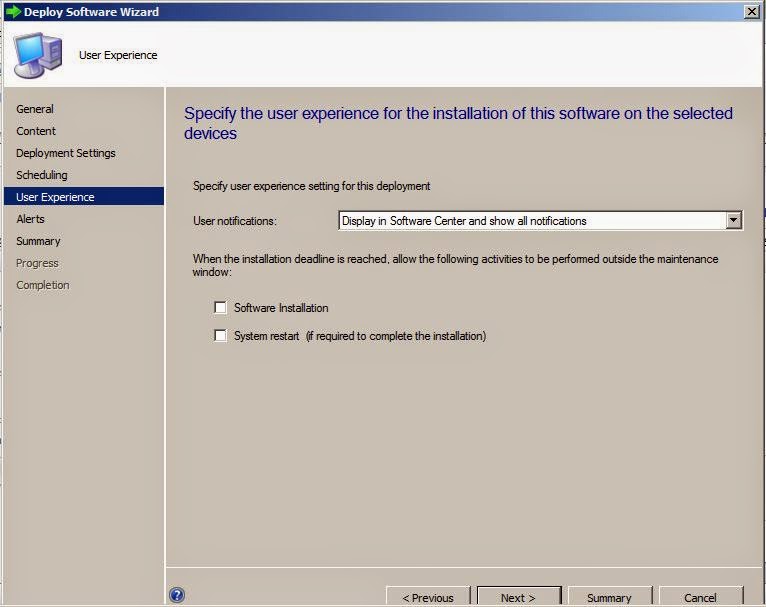The width and height of the screenshot is (766, 607).
Task: Click the 'Deploy Software Wizard' title text
Action: coord(91,12)
